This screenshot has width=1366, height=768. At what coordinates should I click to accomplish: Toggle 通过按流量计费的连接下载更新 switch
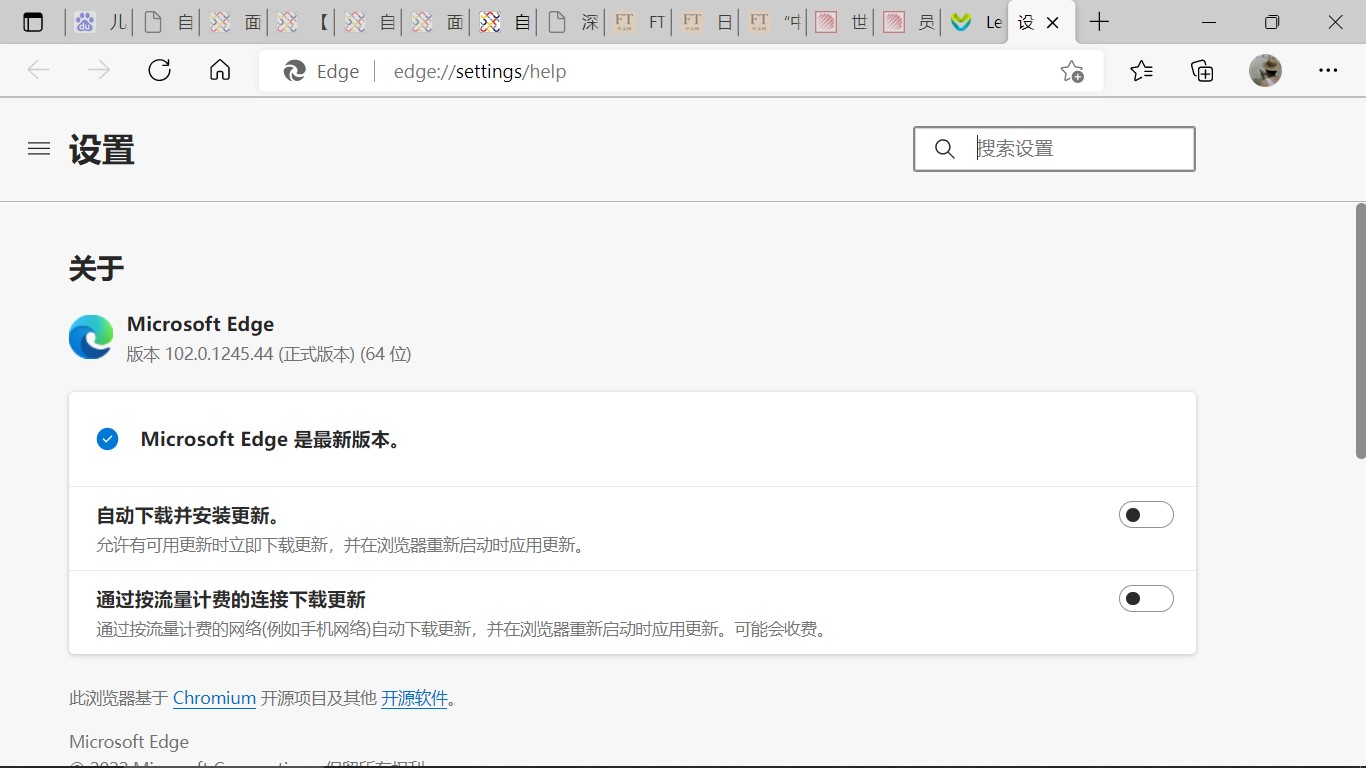1146,599
